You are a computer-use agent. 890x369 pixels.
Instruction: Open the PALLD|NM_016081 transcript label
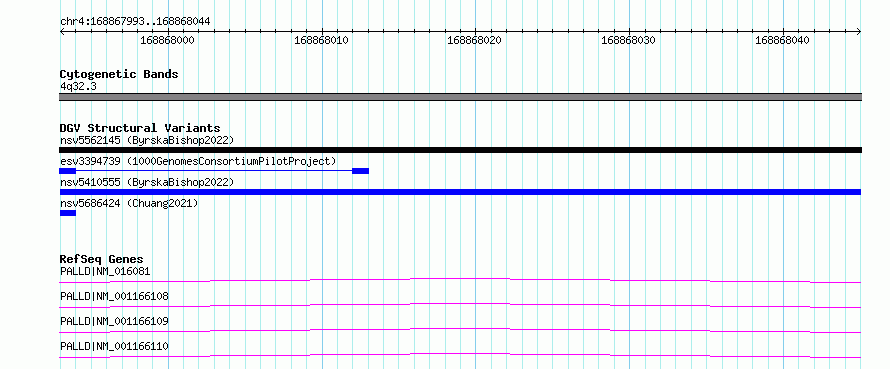[x=105, y=271]
